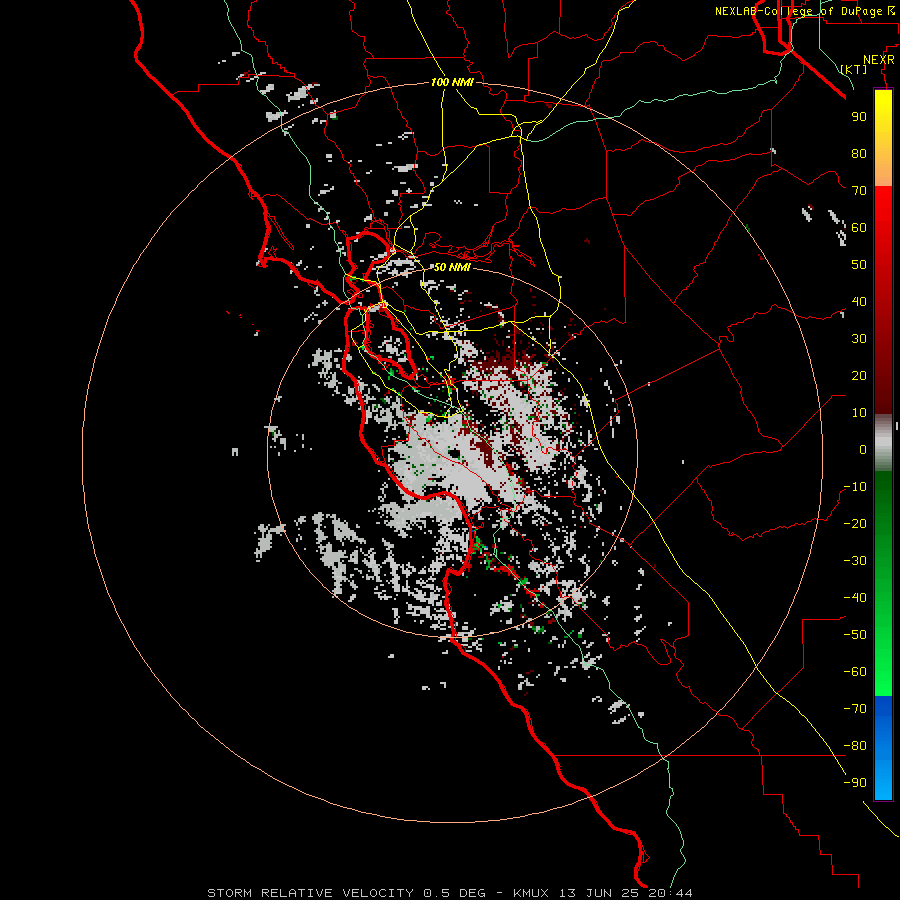This screenshot has height=900, width=900.
Task: Click the 0 label on velocity scale
Action: click(863, 450)
